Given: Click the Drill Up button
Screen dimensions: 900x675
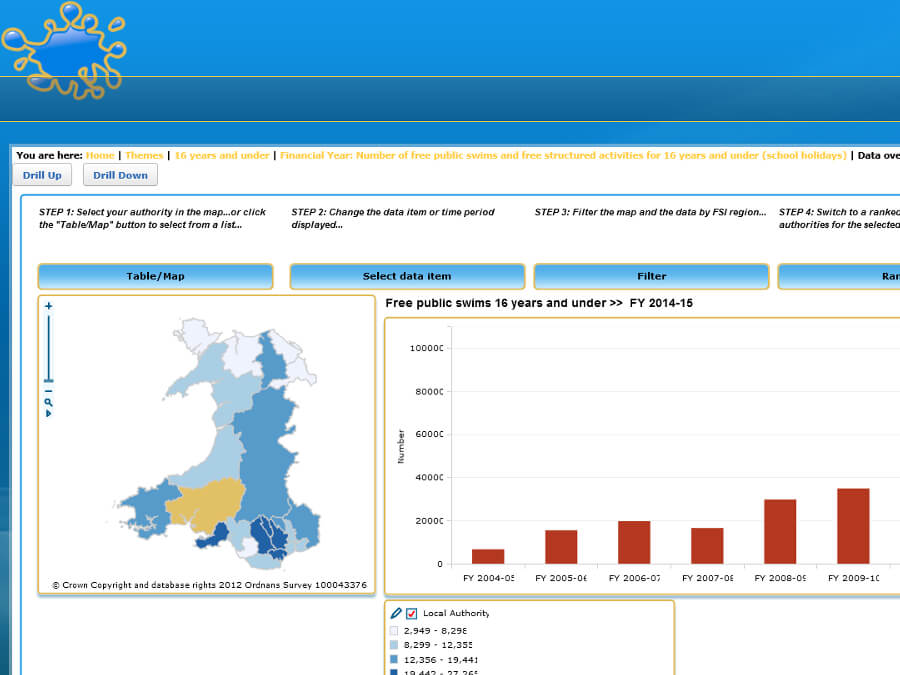Looking at the screenshot, I should pos(42,175).
